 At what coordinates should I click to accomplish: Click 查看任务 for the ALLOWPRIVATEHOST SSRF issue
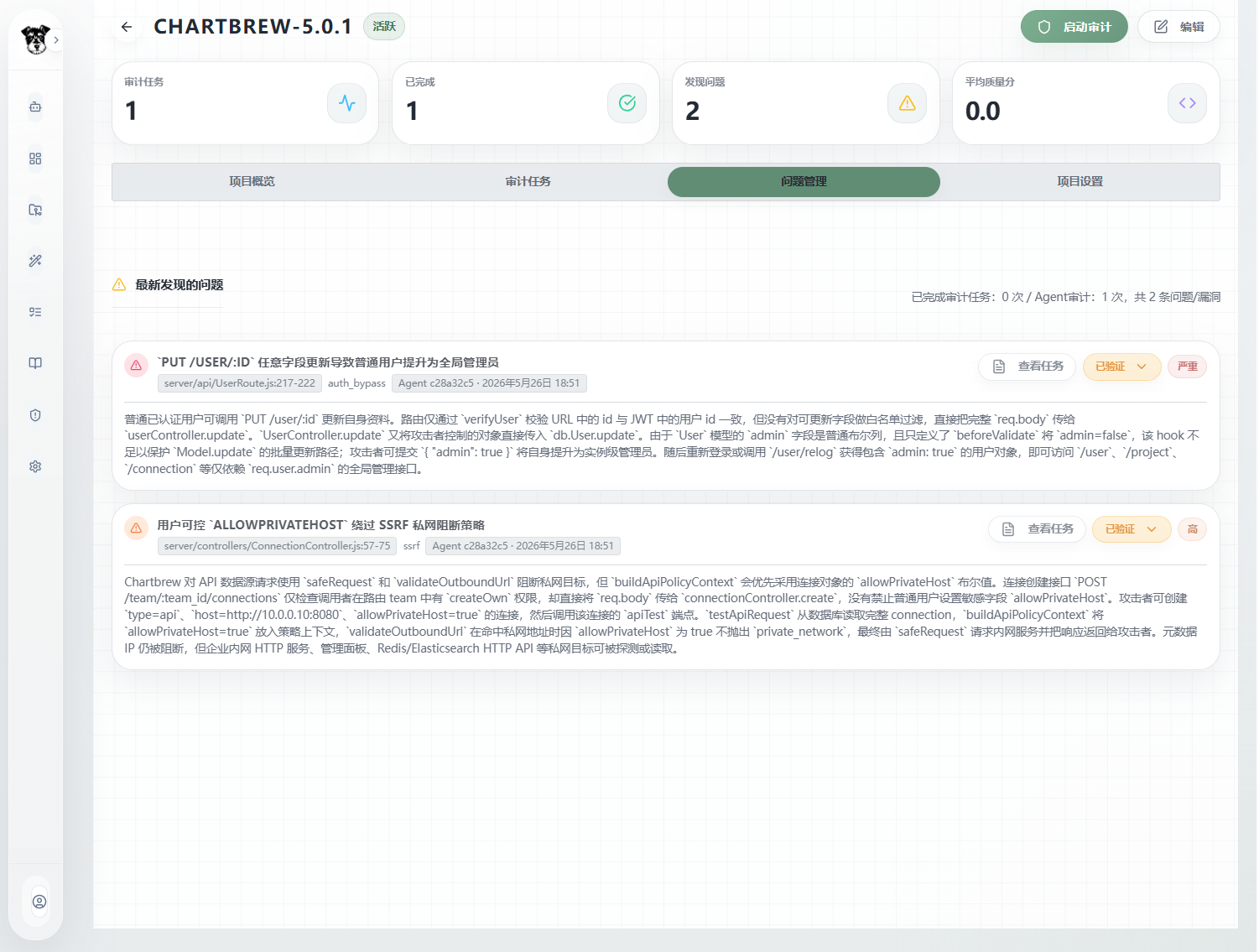point(1038,529)
